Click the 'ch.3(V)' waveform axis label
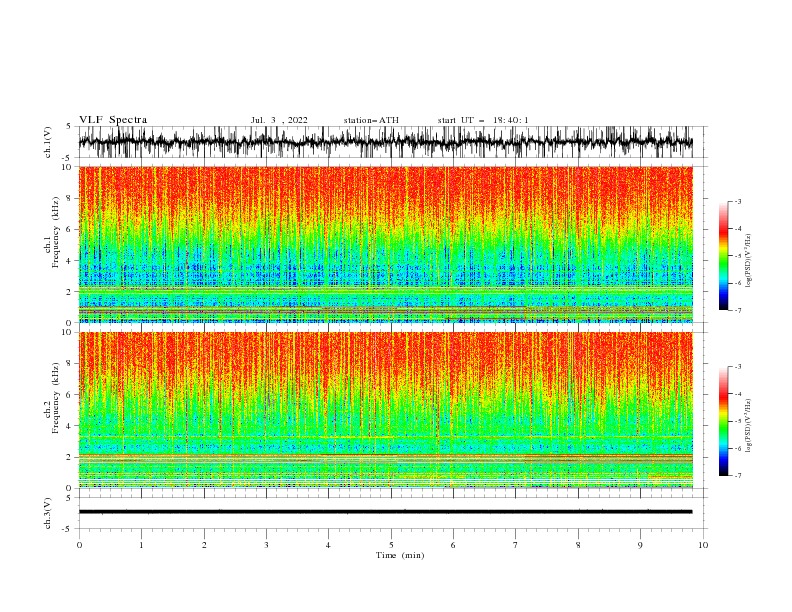The width and height of the screenshot is (792, 612). [x=48, y=513]
